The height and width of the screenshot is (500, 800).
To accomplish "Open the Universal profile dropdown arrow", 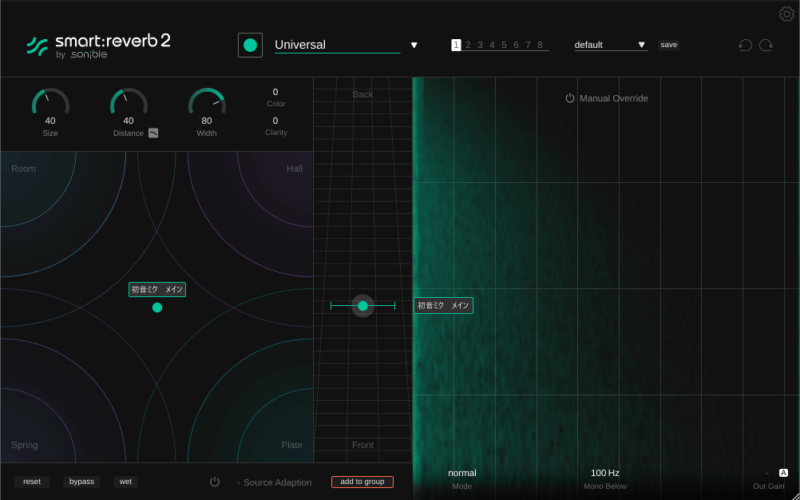I will click(x=414, y=45).
